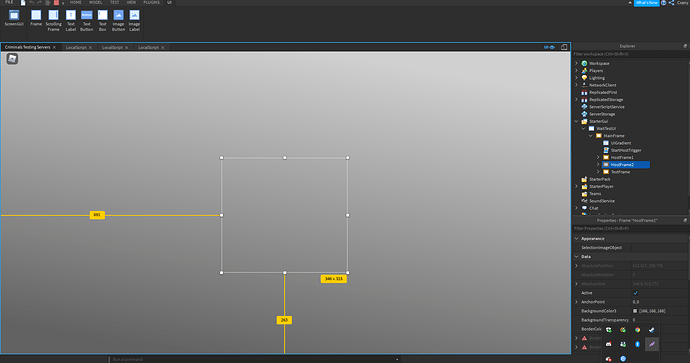Open the BackgroundColor3 color swatch
Image resolution: width=690 pixels, height=363 pixels.
point(635,311)
